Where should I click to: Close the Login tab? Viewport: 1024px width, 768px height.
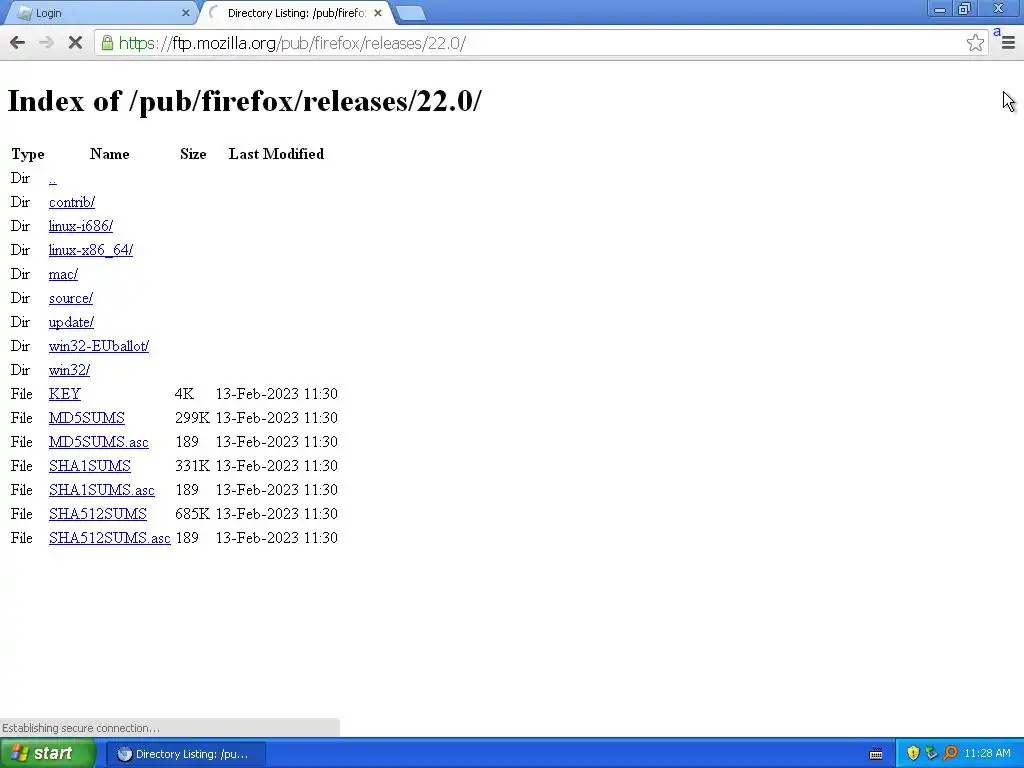pos(185,13)
